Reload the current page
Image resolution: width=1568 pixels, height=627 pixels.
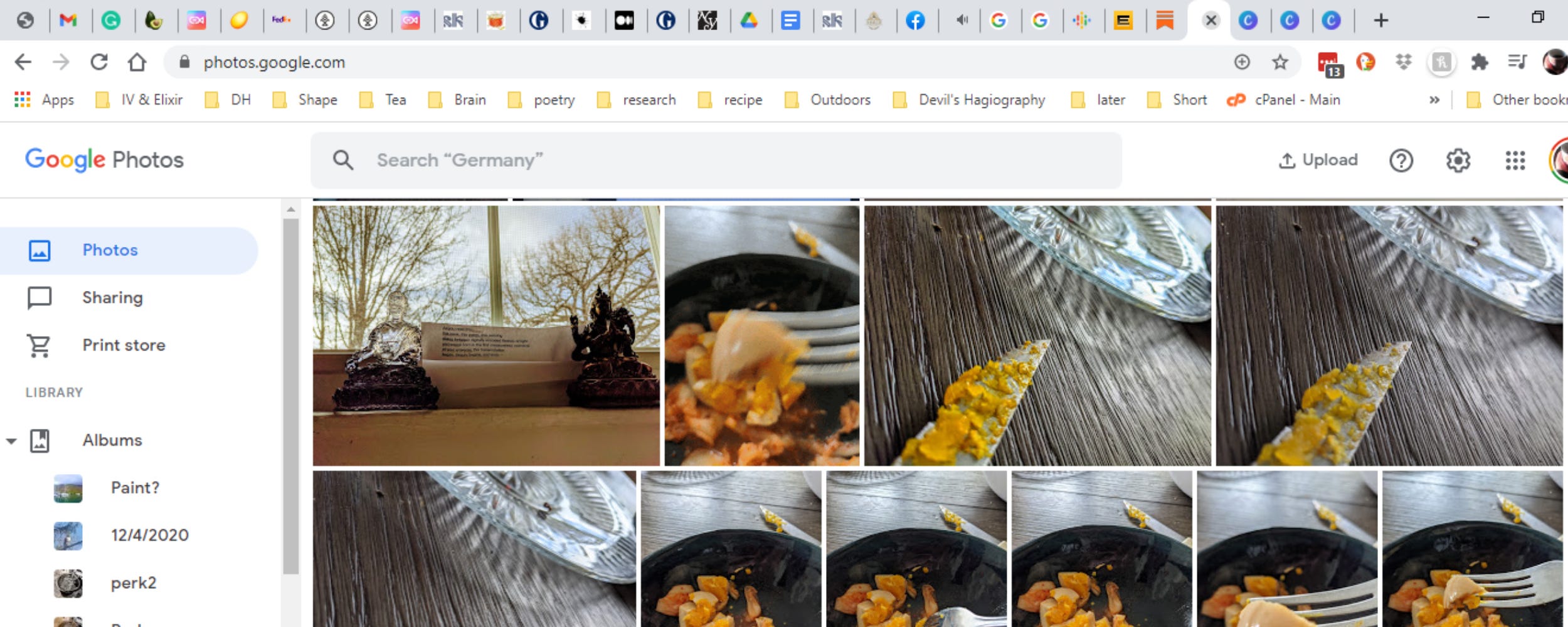99,62
